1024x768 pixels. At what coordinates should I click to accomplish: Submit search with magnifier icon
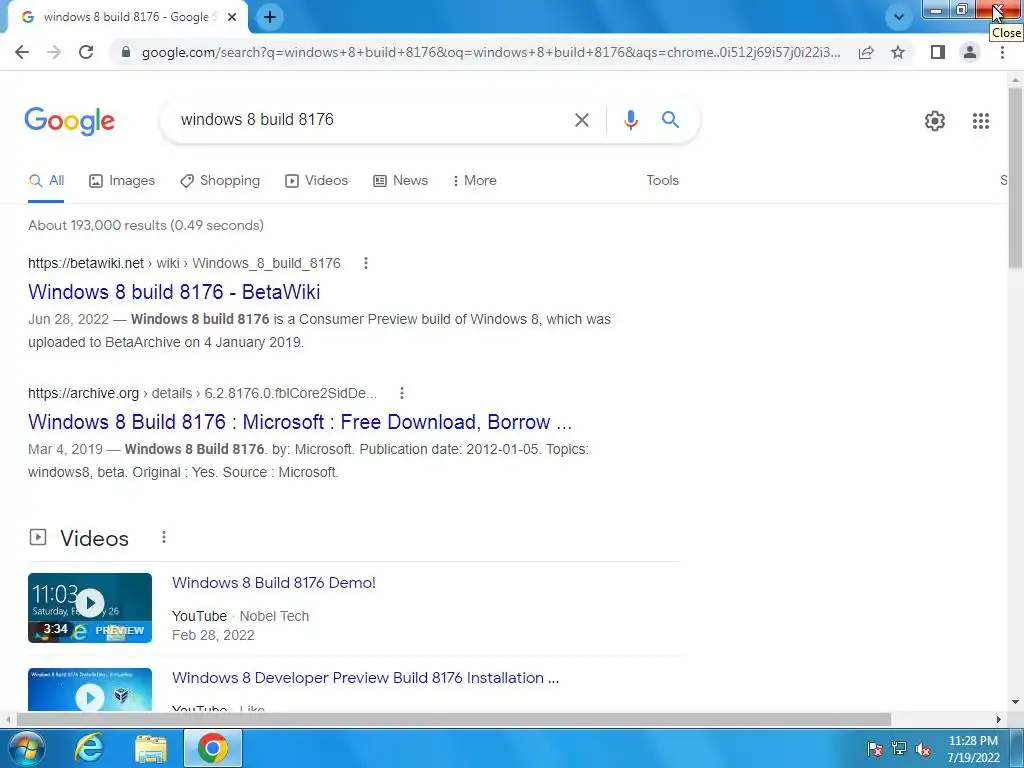670,120
